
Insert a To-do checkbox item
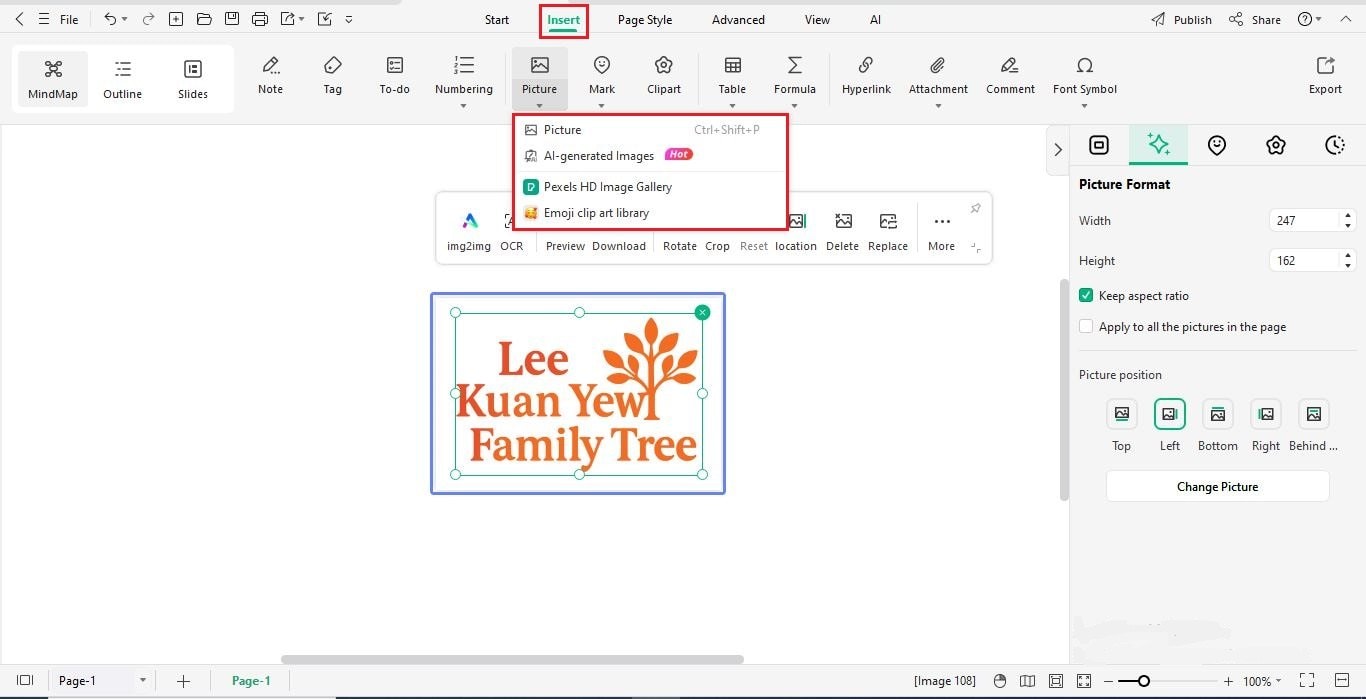click(x=395, y=76)
